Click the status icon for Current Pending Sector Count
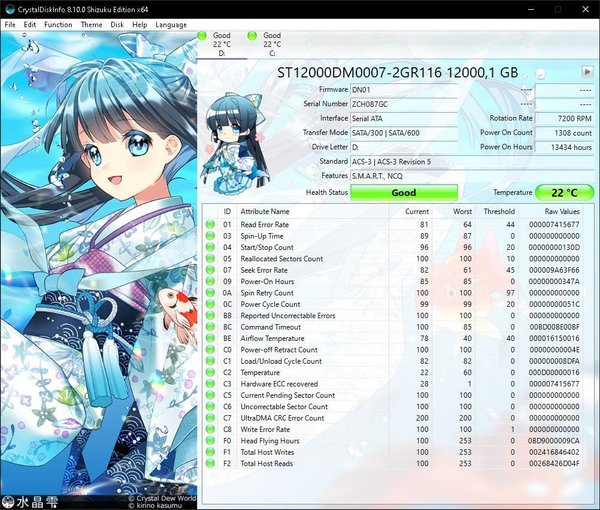 tap(210, 395)
